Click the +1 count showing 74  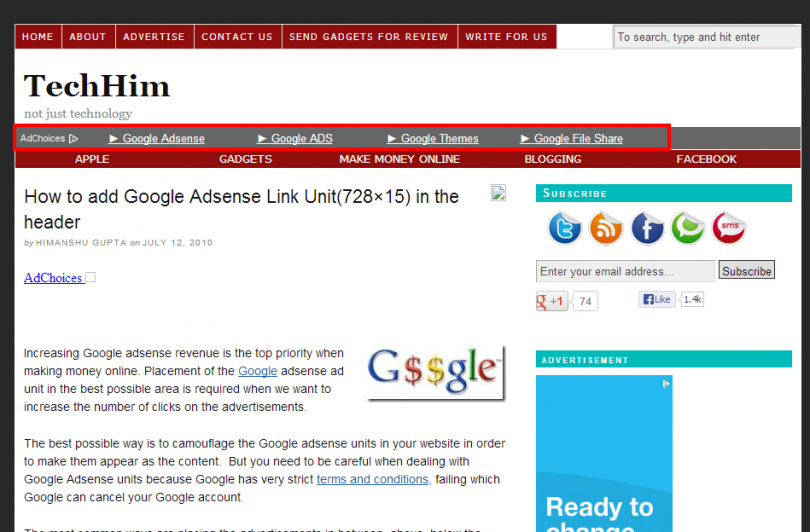585,301
